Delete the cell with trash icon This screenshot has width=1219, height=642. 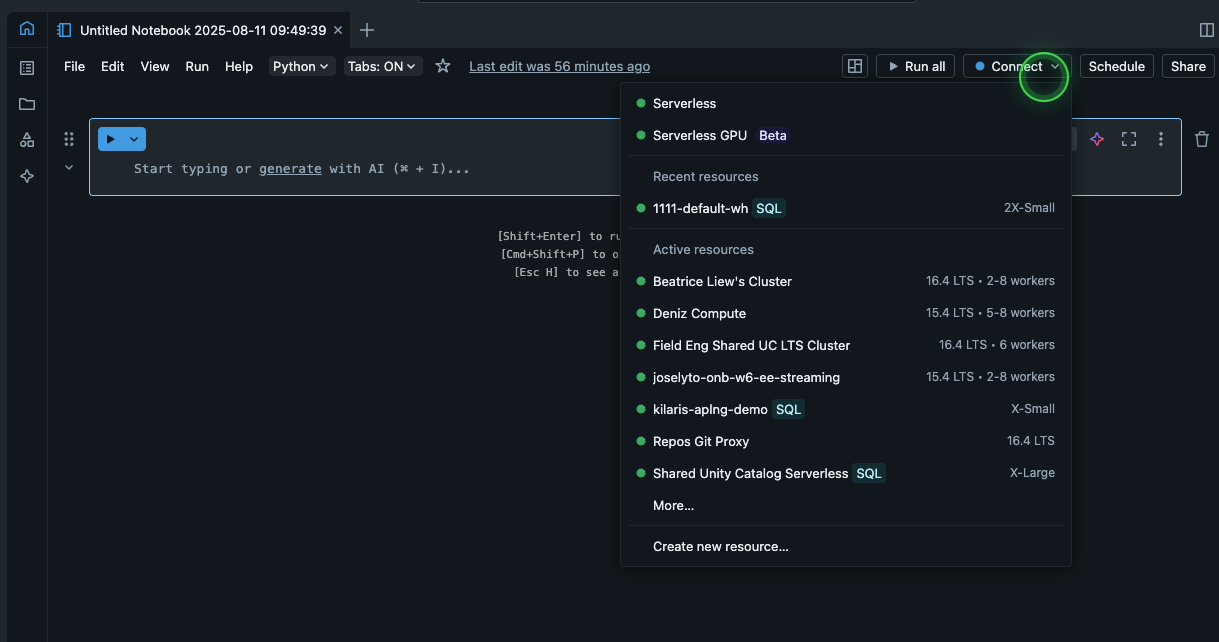point(1202,139)
